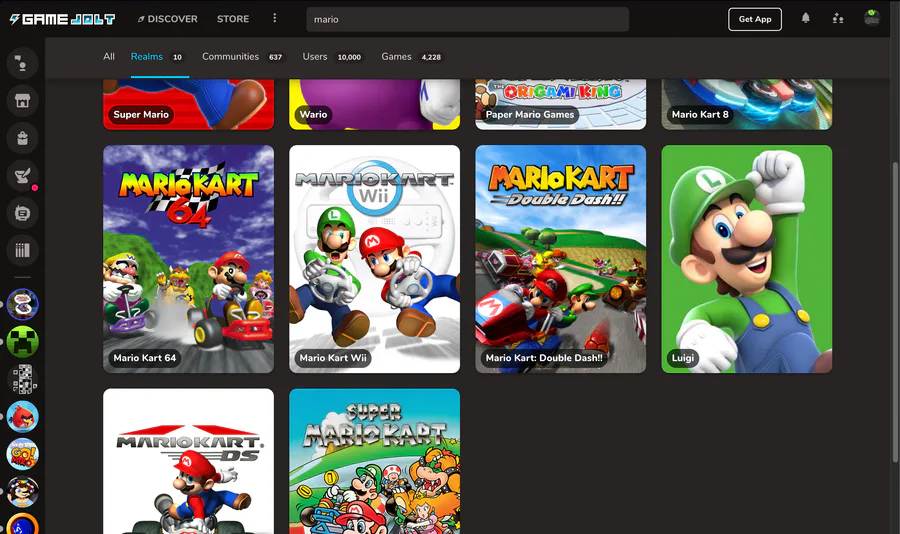Open the user avatar menu
The height and width of the screenshot is (534, 900).
coord(872,18)
